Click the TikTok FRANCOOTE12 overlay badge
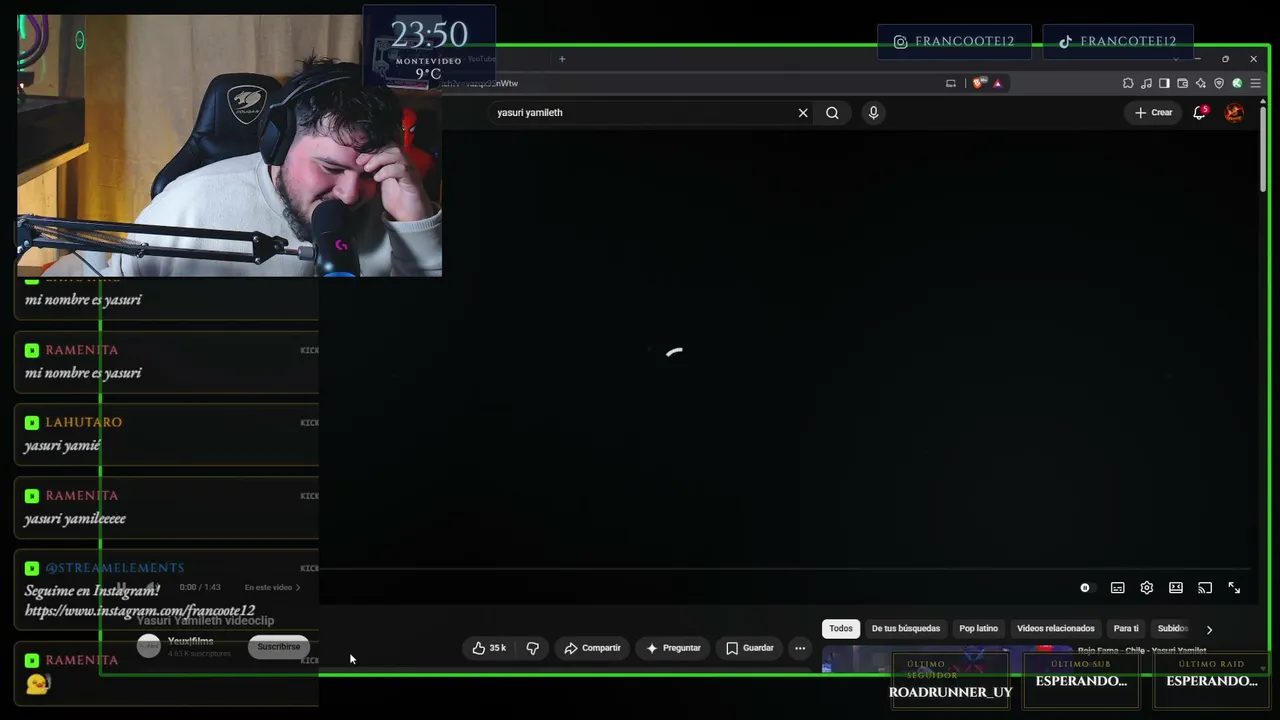The width and height of the screenshot is (1280, 720). pos(1118,42)
